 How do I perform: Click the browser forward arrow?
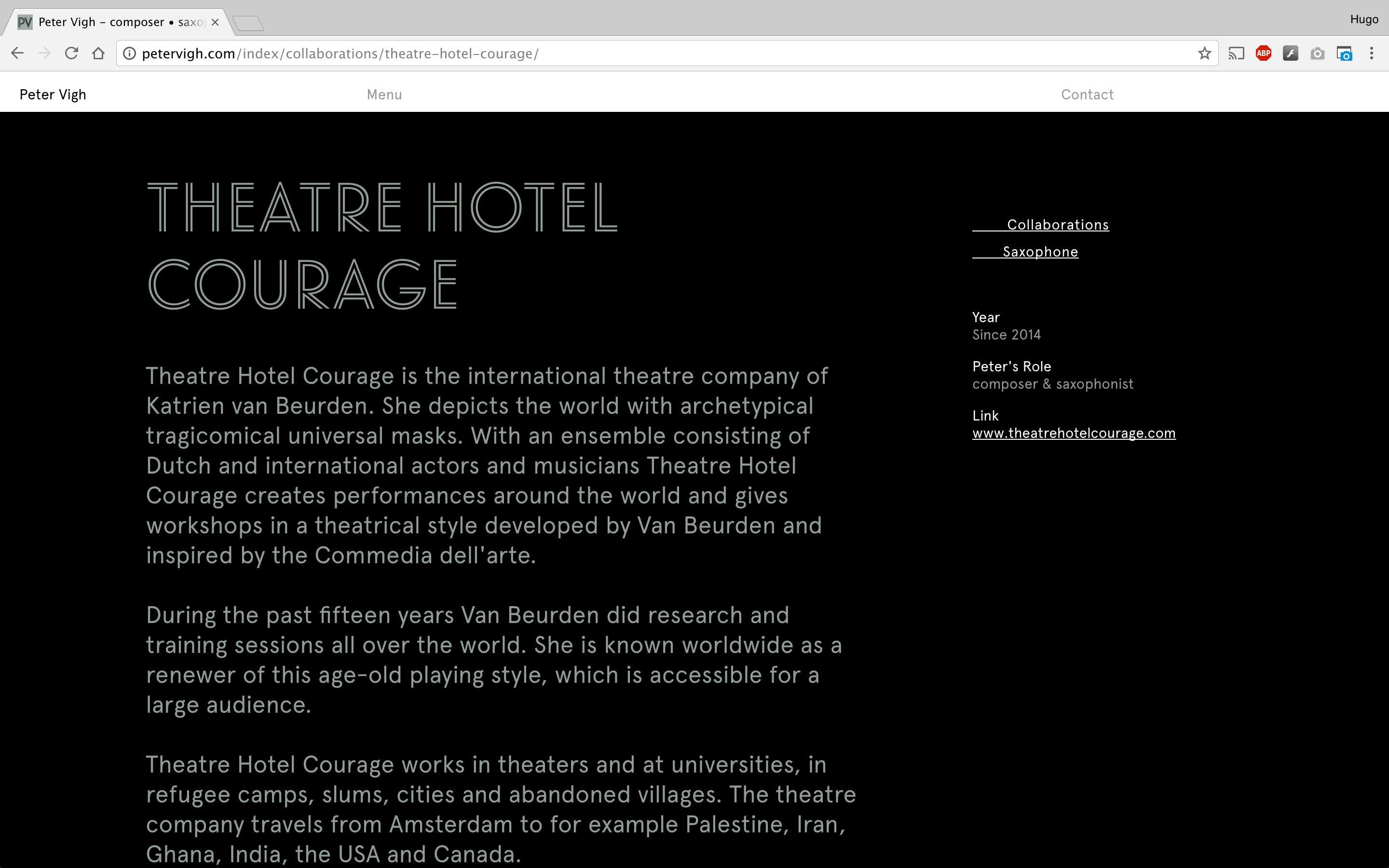point(44,54)
